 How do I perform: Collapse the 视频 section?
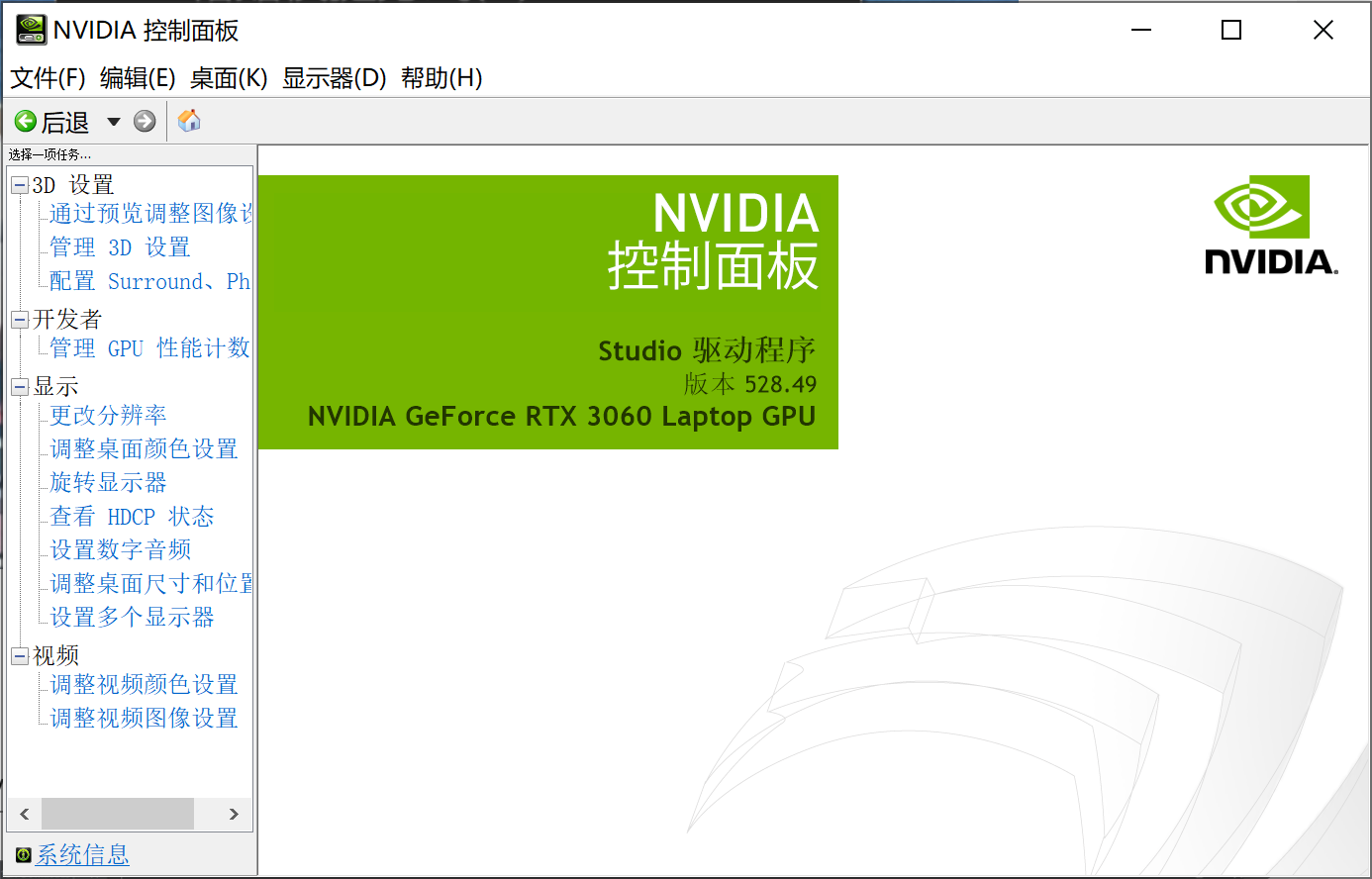20,654
